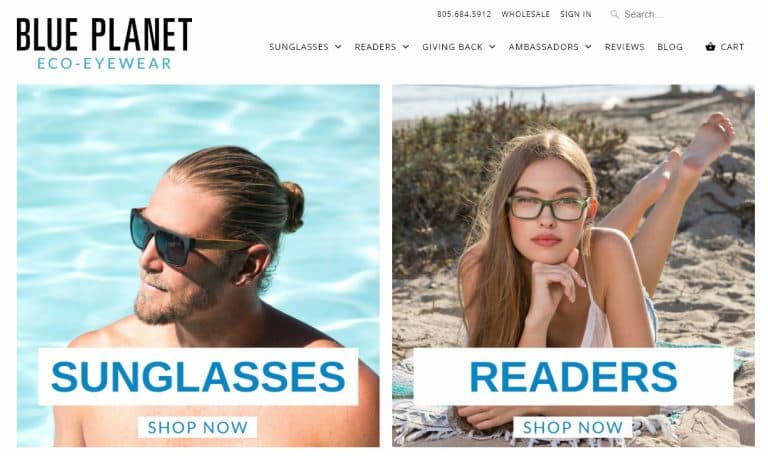768x456 pixels.
Task: Click the Blue Planet Eco-Eyewear logo
Action: pyautogui.click(x=104, y=44)
